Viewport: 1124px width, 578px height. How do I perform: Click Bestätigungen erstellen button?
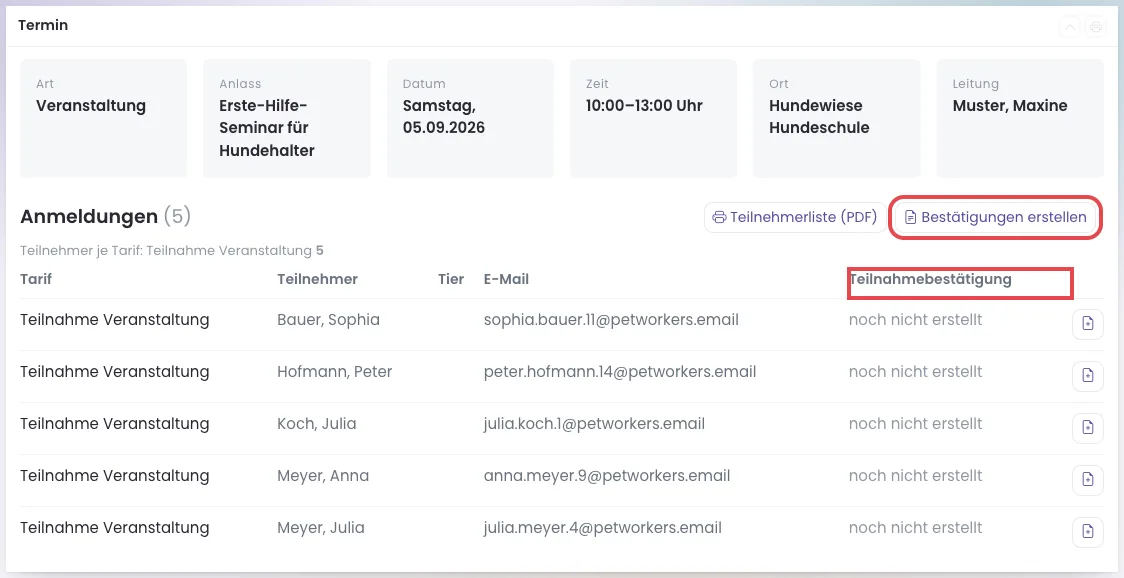(x=996, y=217)
